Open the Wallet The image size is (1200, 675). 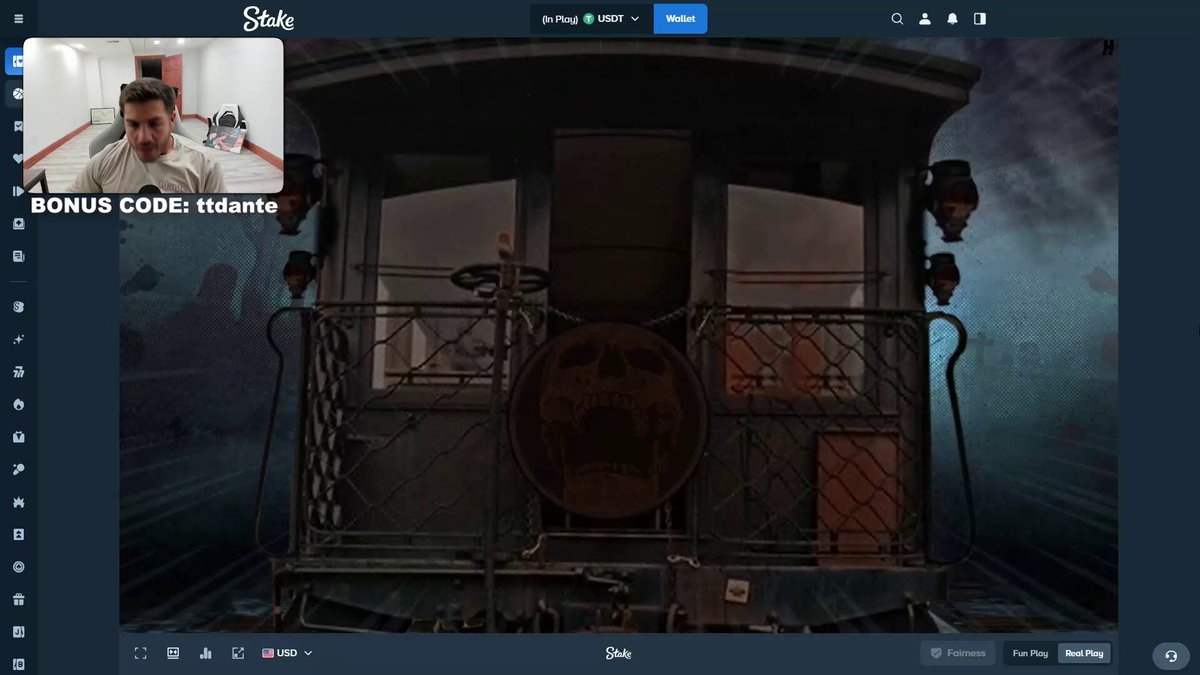pos(680,19)
